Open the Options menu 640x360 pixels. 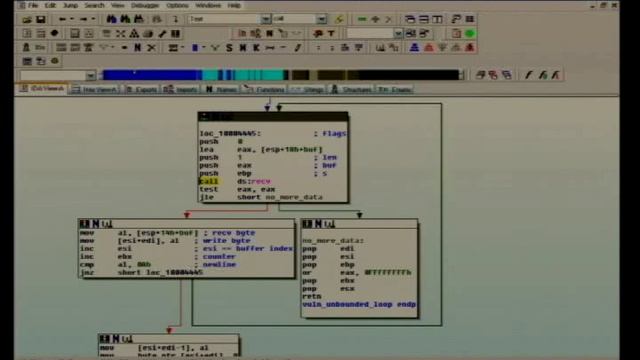178,5
